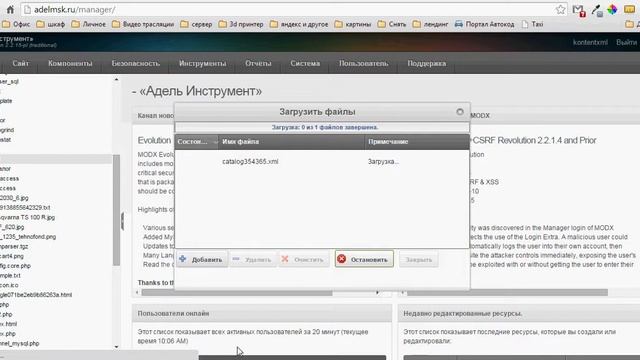This screenshot has width=640, height=360.
Task: Select the google verification html file
Action: tap(36, 295)
